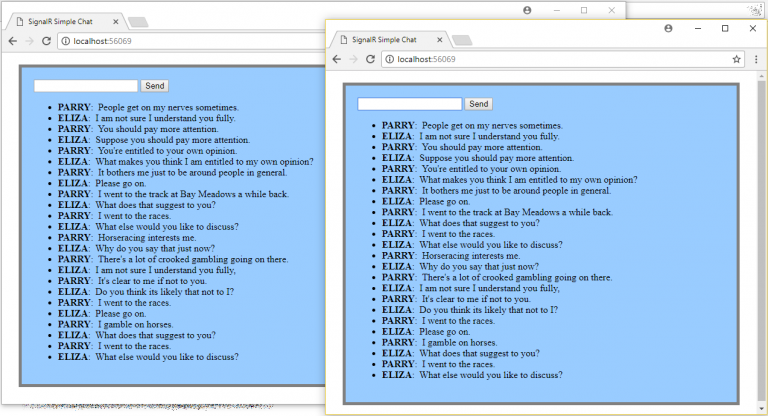The height and width of the screenshot is (416, 768).
Task: Click the Send button in the back window
Action: click(x=155, y=87)
